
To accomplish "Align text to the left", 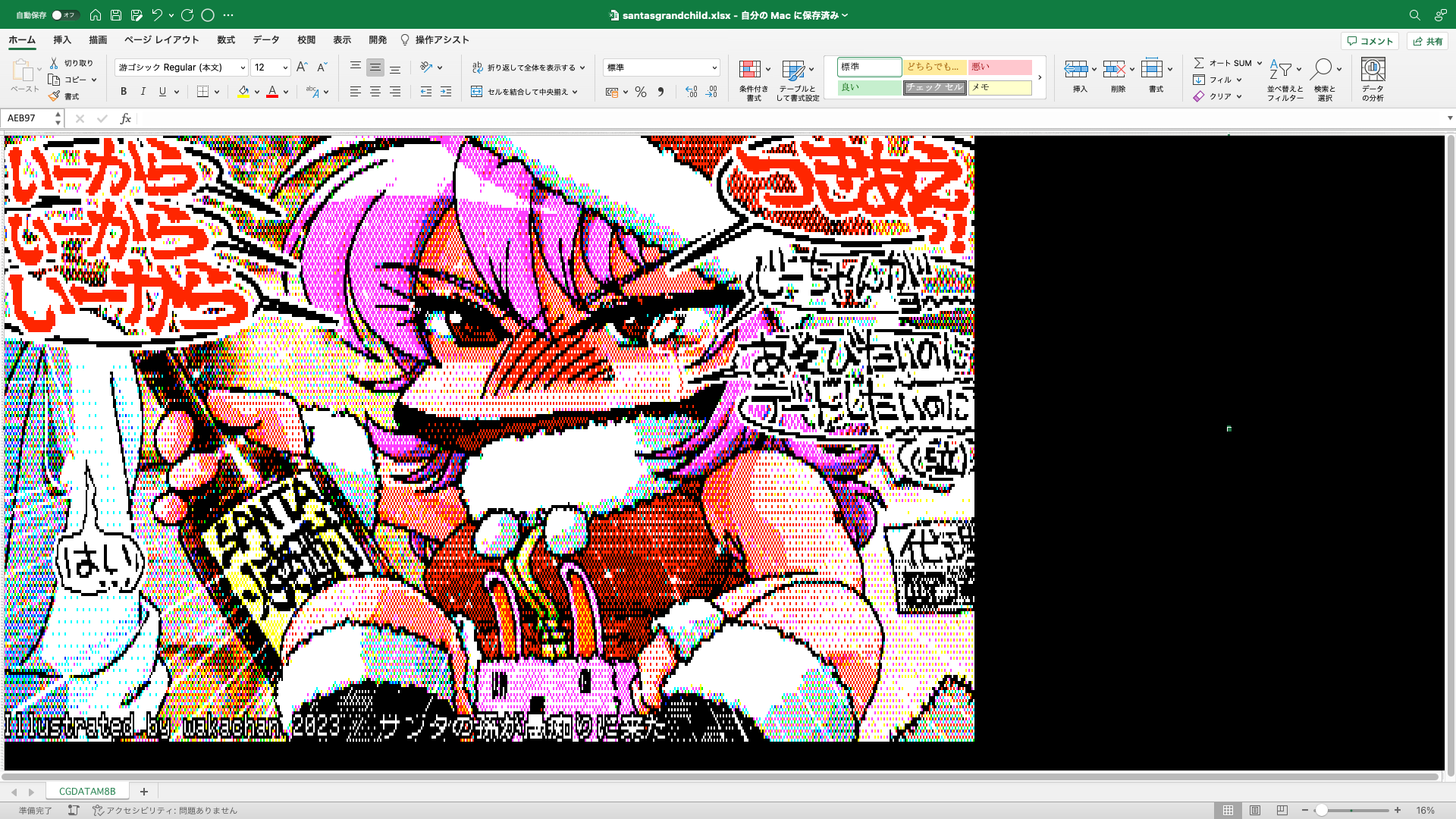I will tap(355, 91).
